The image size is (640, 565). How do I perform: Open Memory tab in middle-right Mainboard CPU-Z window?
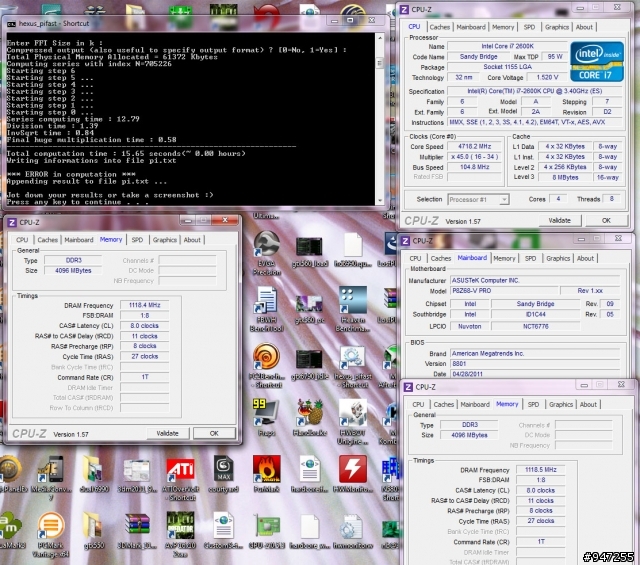[504, 258]
